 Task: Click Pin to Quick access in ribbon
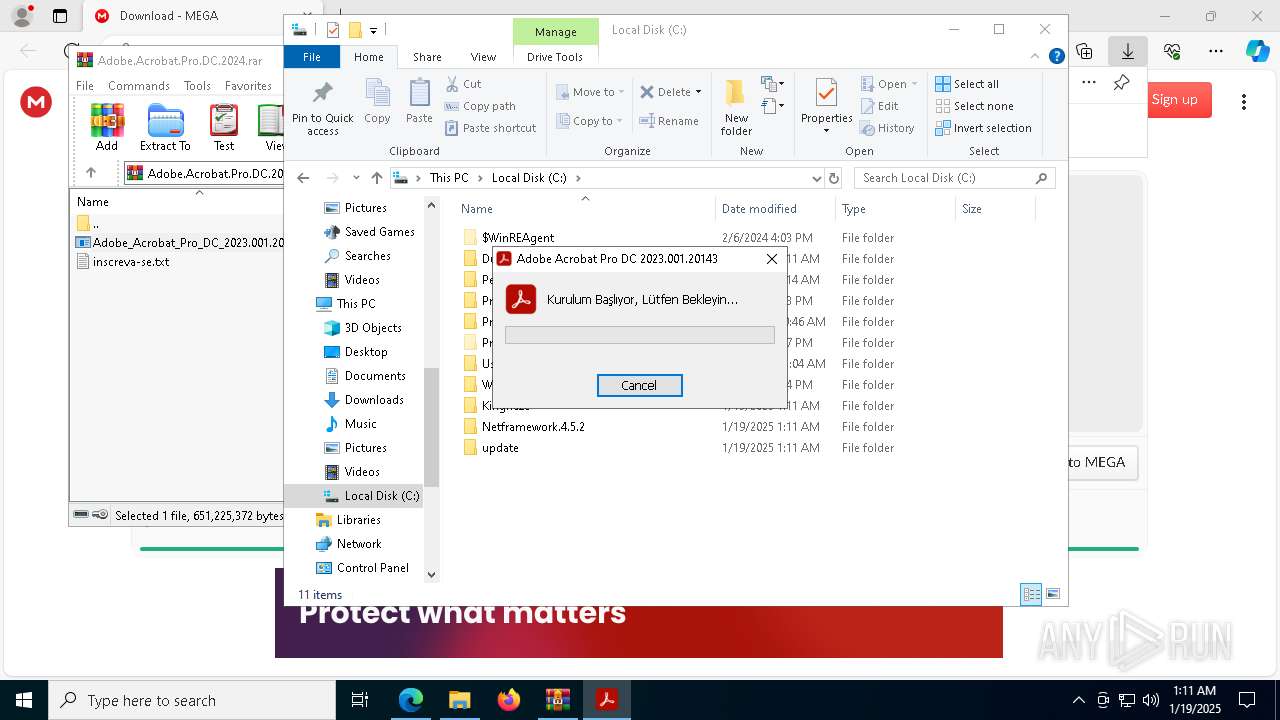point(322,108)
